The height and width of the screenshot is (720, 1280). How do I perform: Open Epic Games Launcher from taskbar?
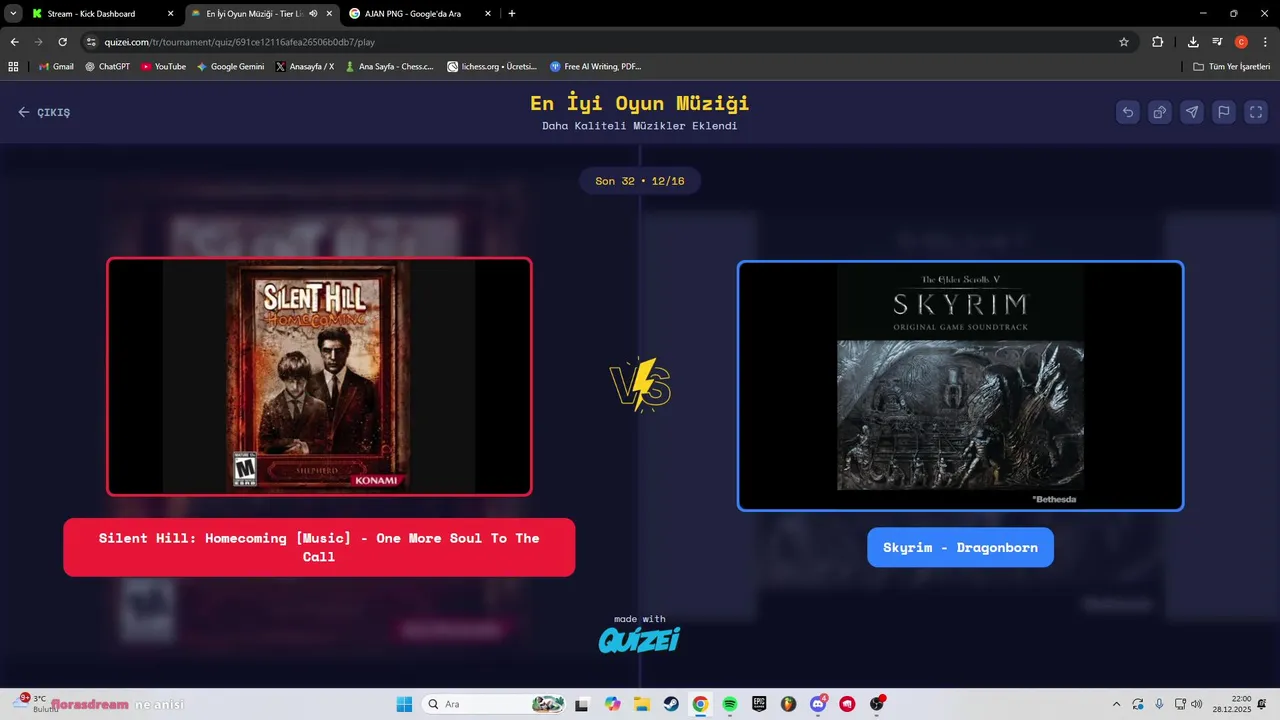click(759, 704)
